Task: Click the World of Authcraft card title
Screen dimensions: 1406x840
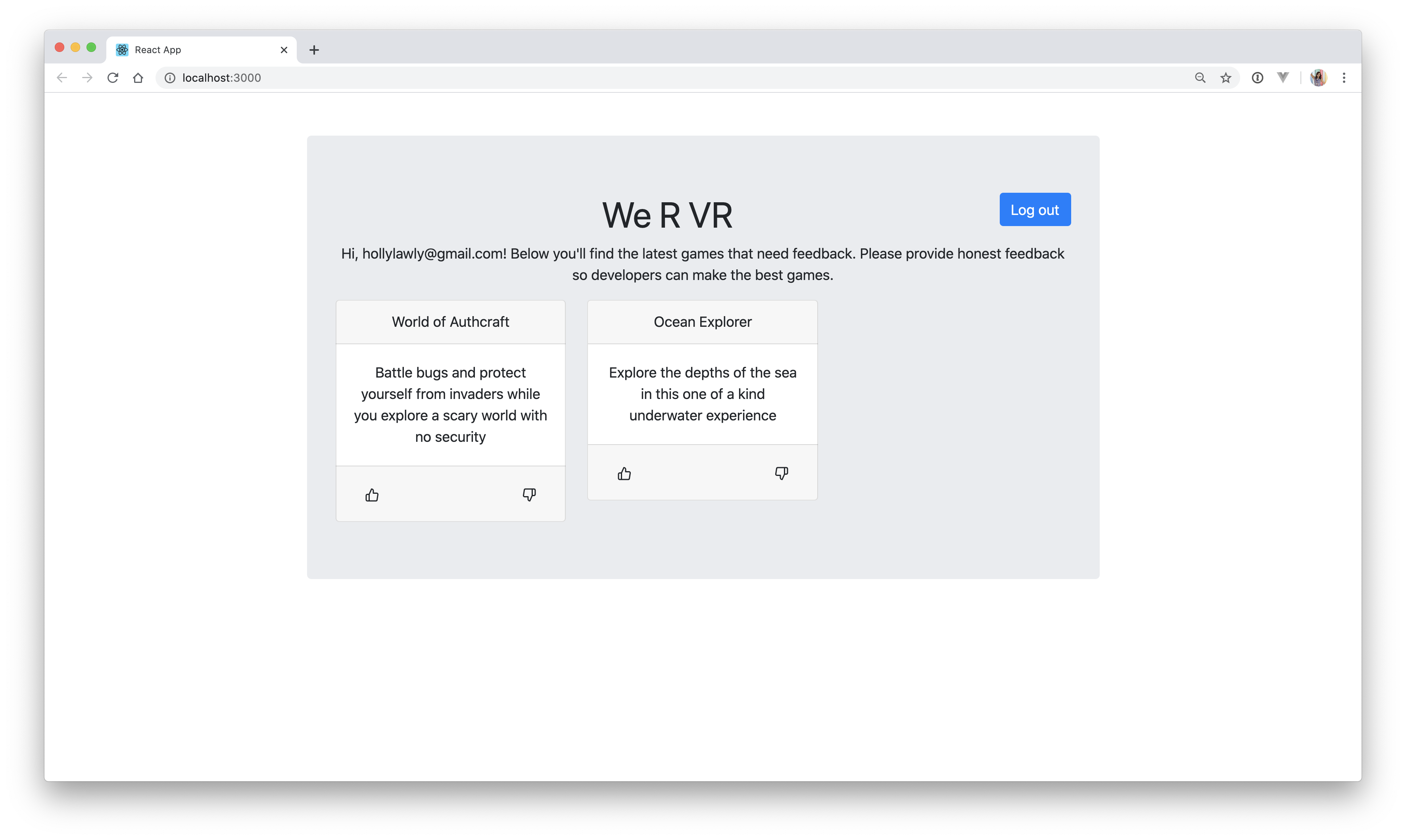Action: [450, 322]
